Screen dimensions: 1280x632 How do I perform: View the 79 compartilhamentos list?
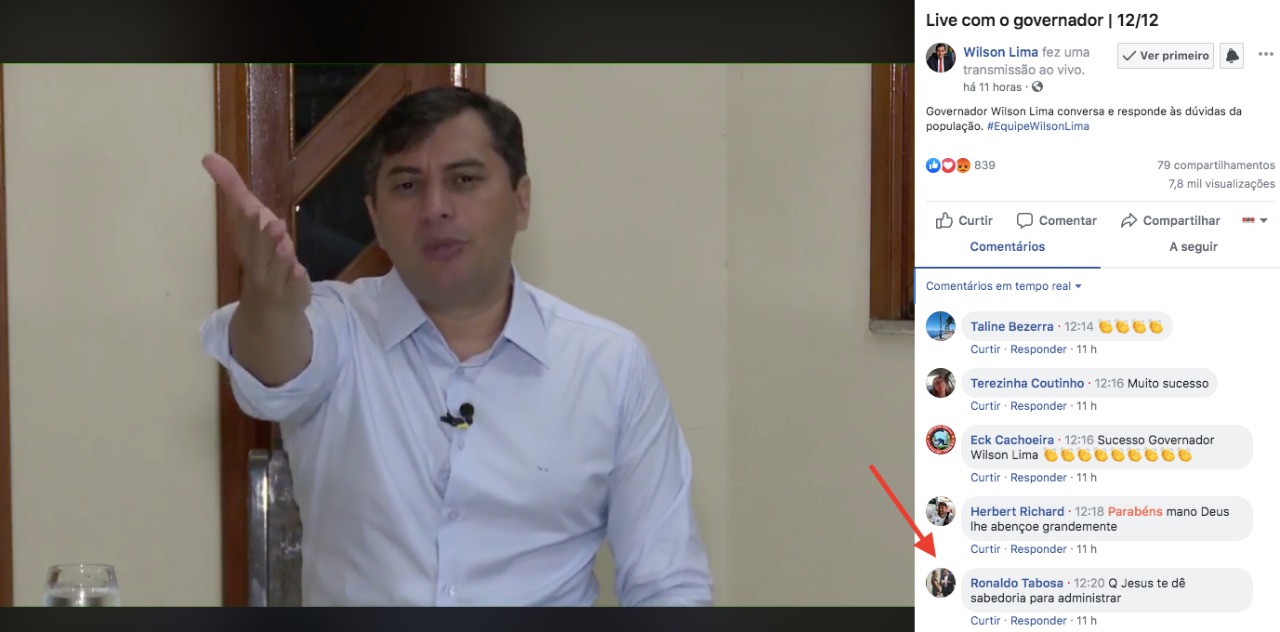1216,165
